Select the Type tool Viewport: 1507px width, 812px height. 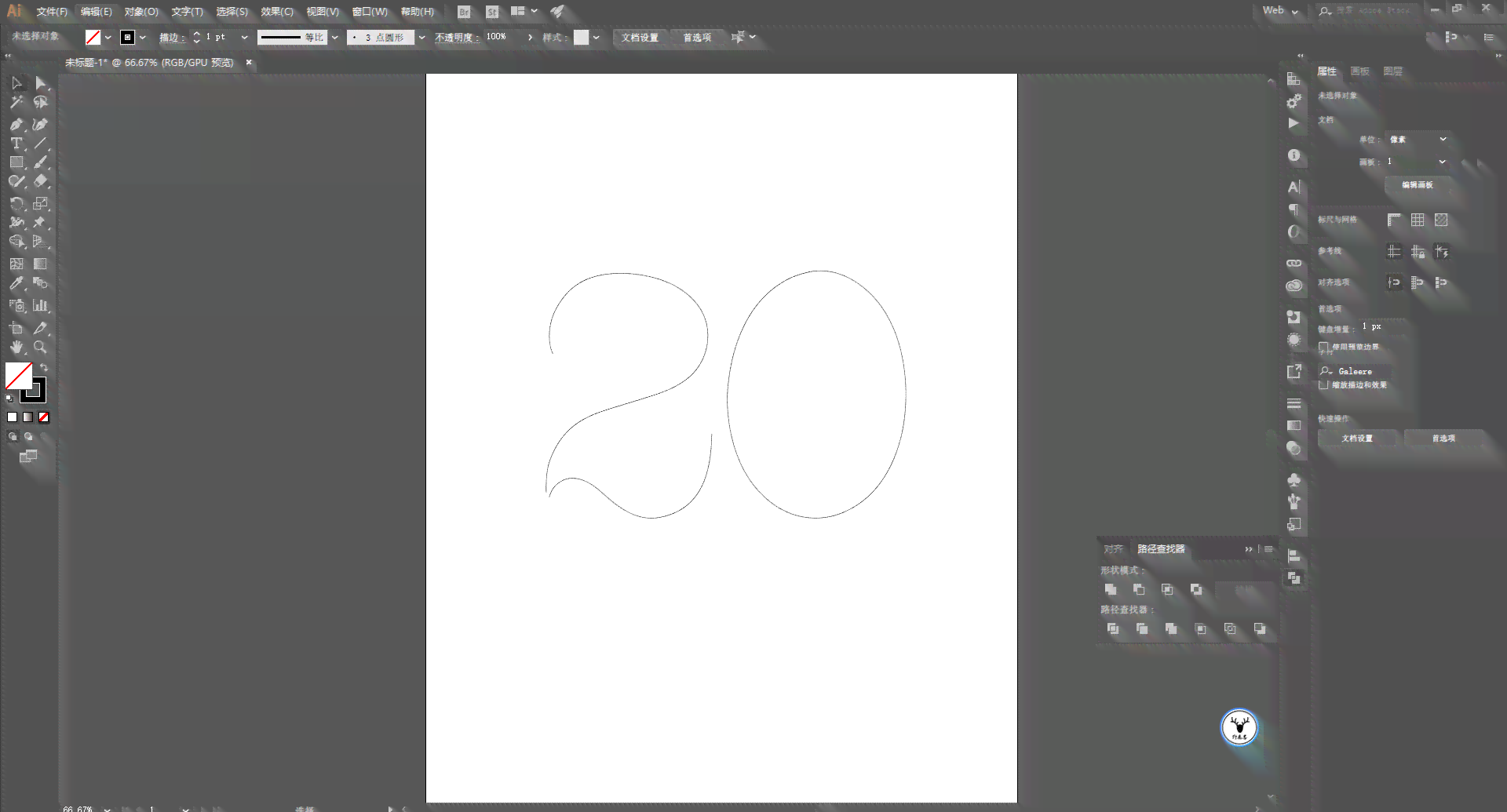(16, 144)
